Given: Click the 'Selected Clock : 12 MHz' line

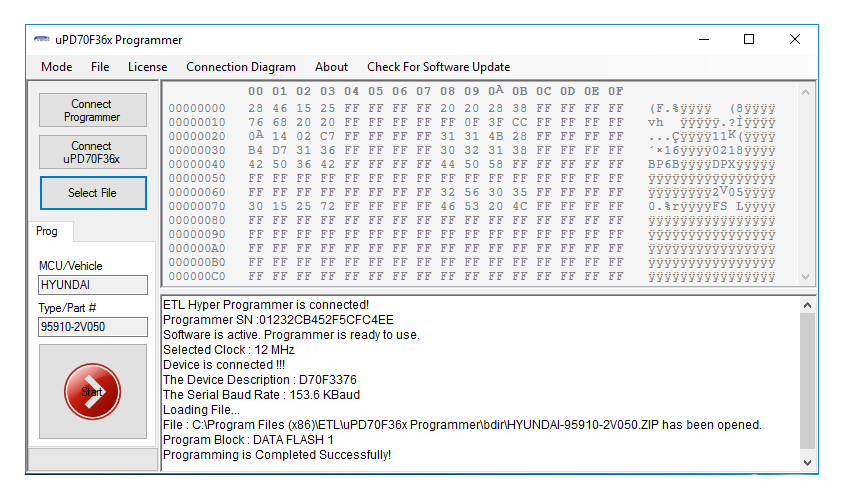Looking at the screenshot, I should [x=228, y=350].
